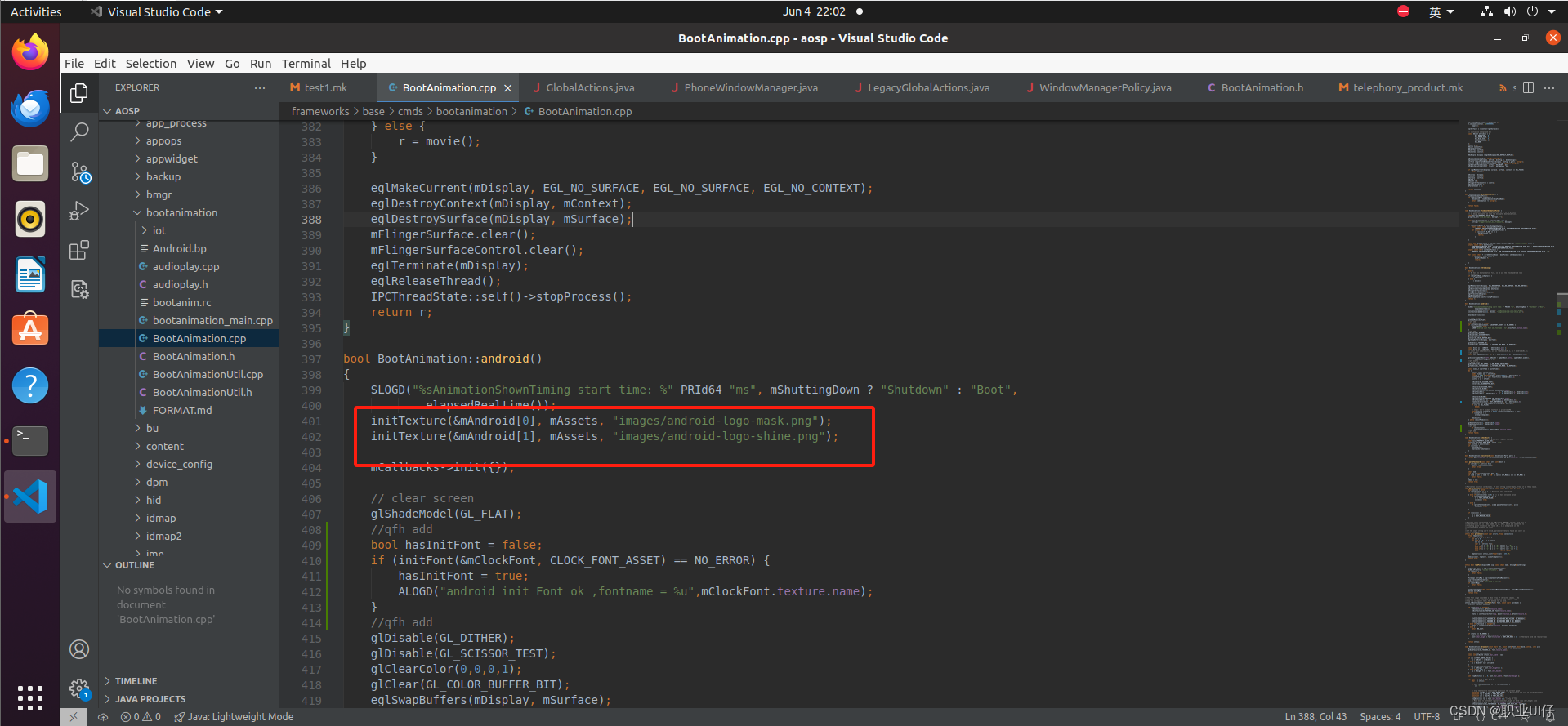Screen dimensions: 1568x726
Task: Open Rhythmbox from the dock
Action: [x=30, y=219]
